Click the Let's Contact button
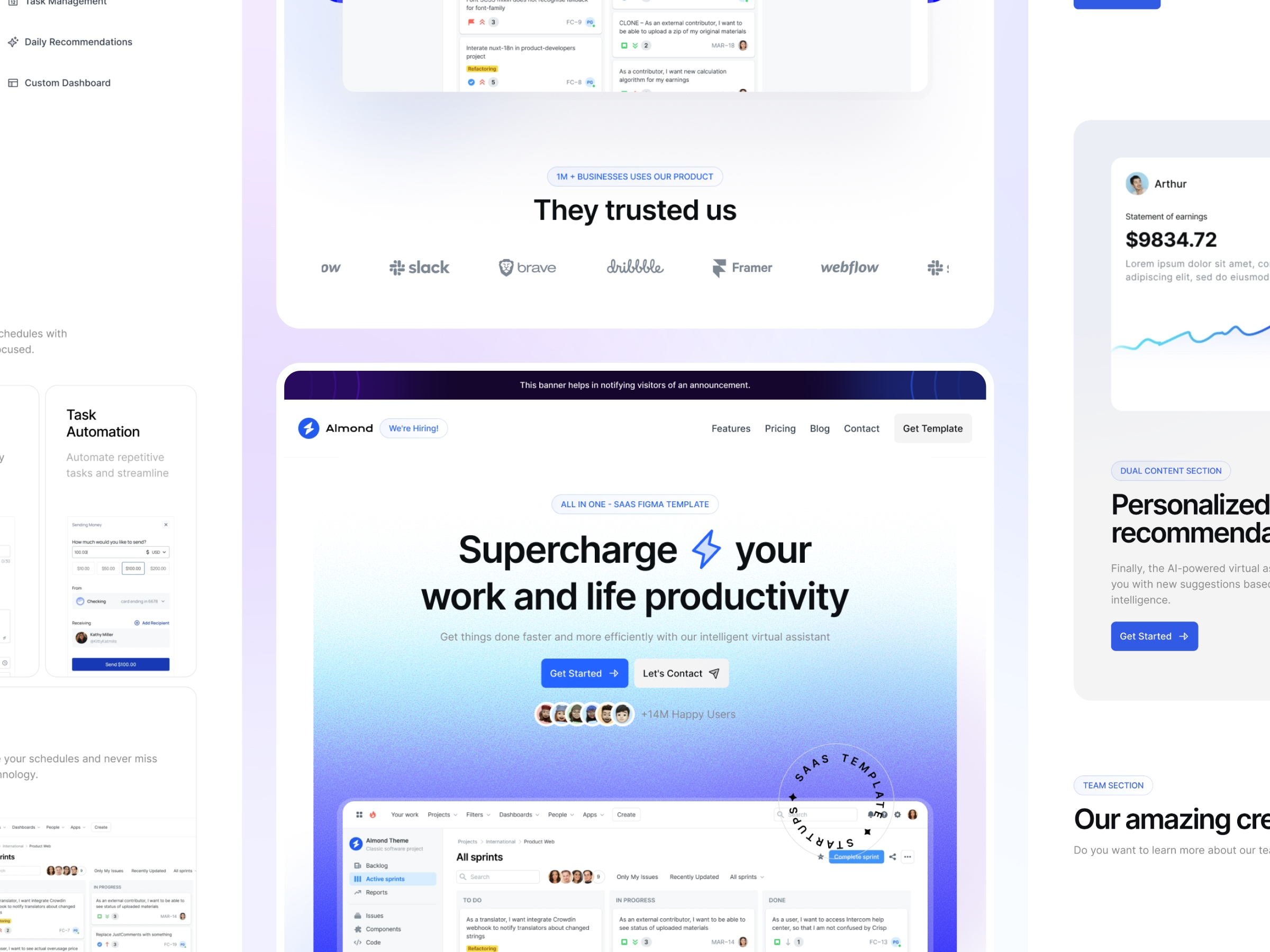This screenshot has width=1270, height=952. click(681, 673)
